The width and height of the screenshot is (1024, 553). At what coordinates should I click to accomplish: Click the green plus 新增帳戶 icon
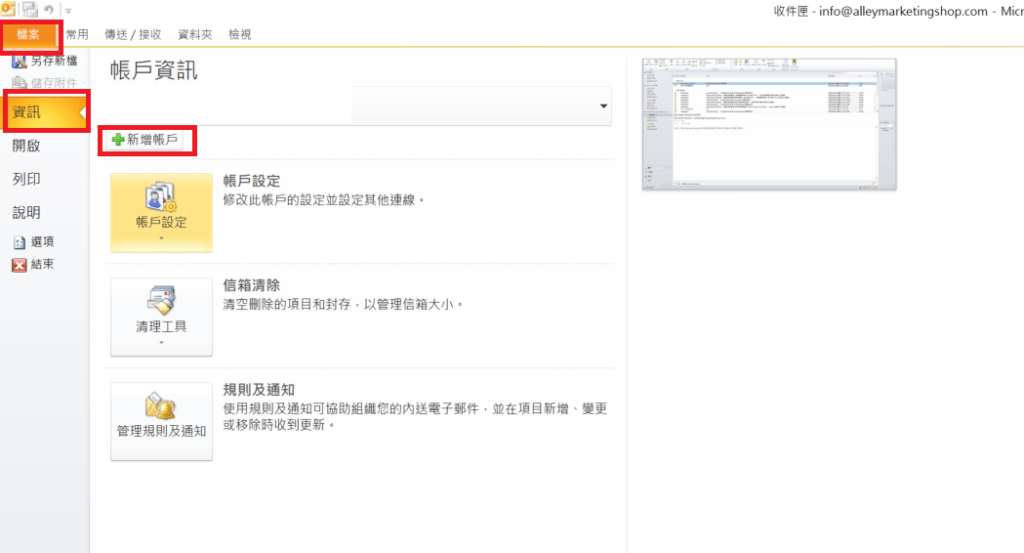tap(118, 141)
